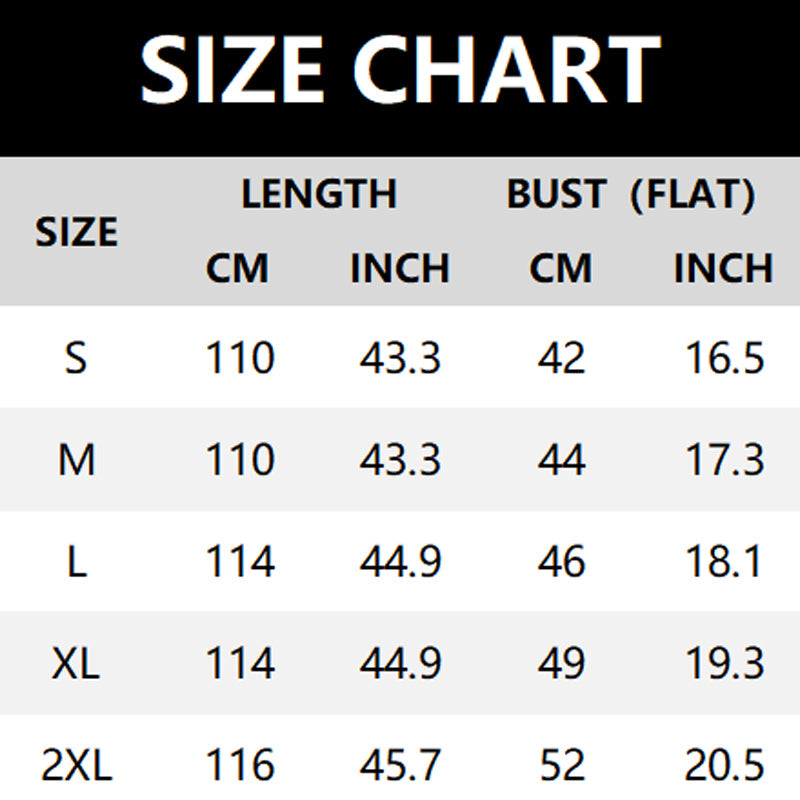
Task: Select the BUST (FLAT) column header
Action: (x=630, y=193)
